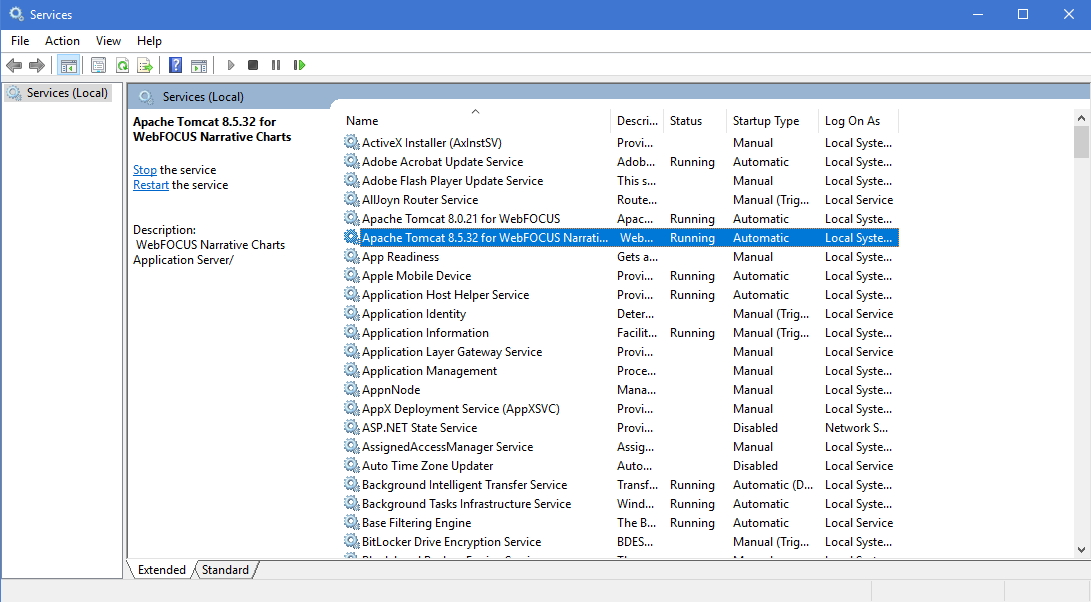Click the Stop Service square icon
1091x602 pixels.
click(253, 65)
